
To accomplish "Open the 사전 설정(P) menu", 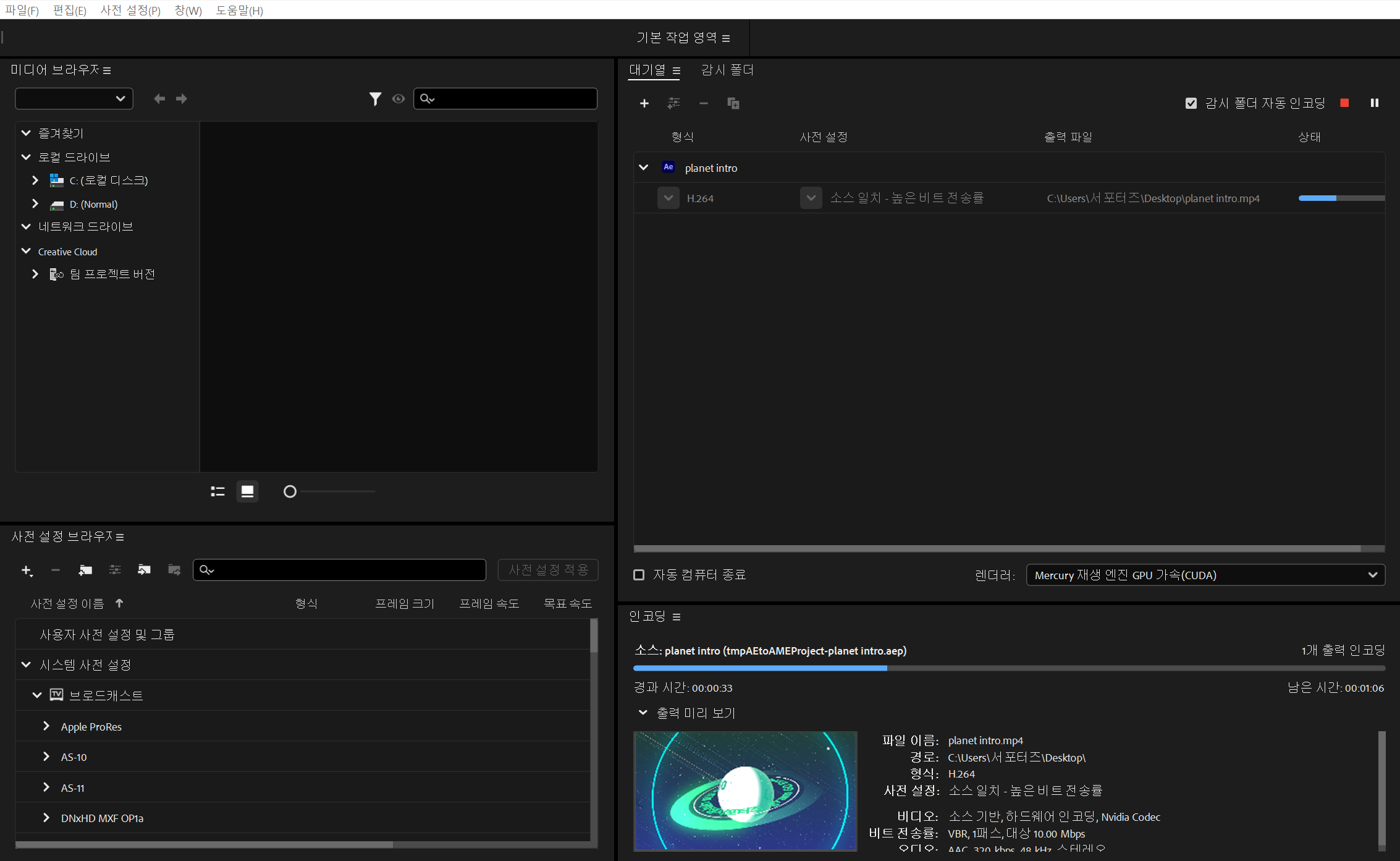I will pyautogui.click(x=130, y=11).
